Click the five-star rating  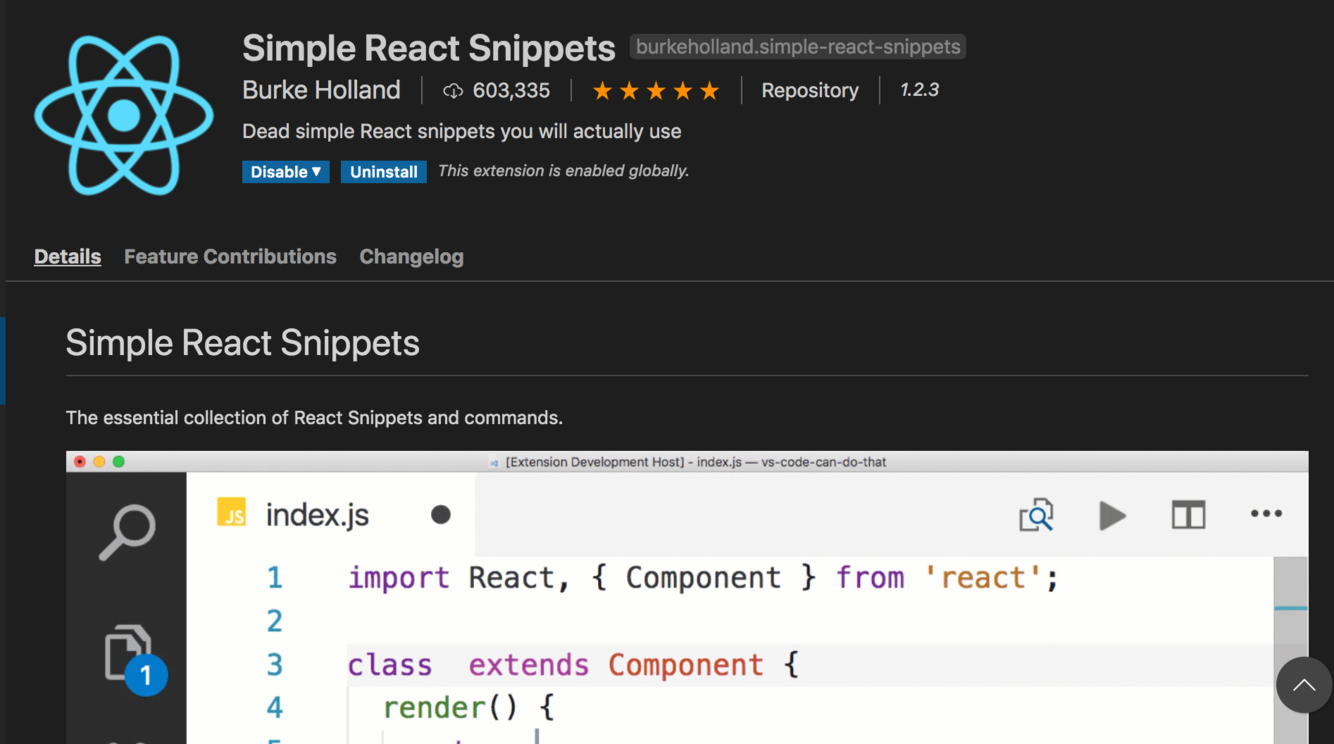click(x=656, y=91)
